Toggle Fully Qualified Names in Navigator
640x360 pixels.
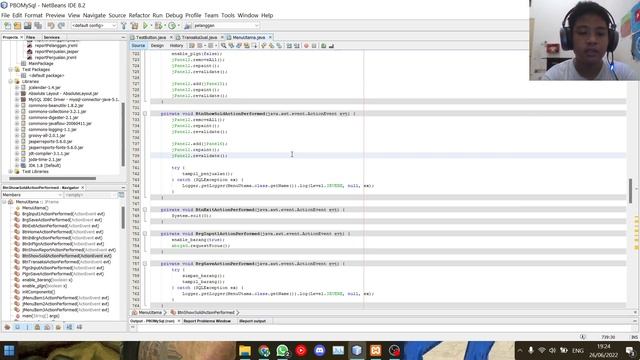coord(58,327)
